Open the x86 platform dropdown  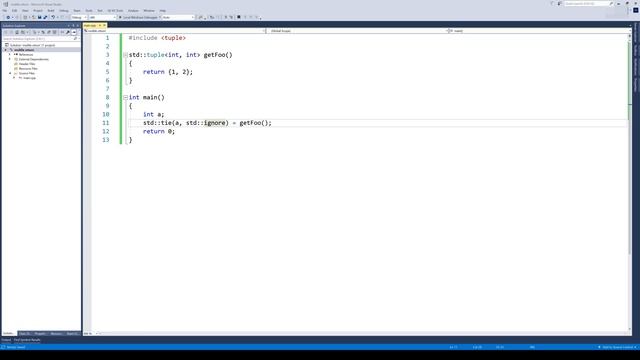point(102,18)
